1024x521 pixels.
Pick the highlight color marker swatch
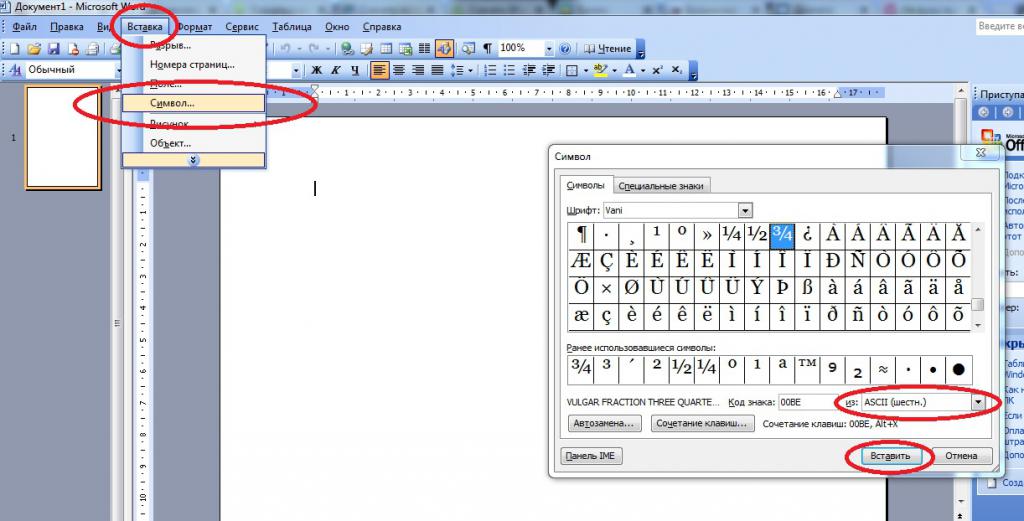tap(601, 70)
